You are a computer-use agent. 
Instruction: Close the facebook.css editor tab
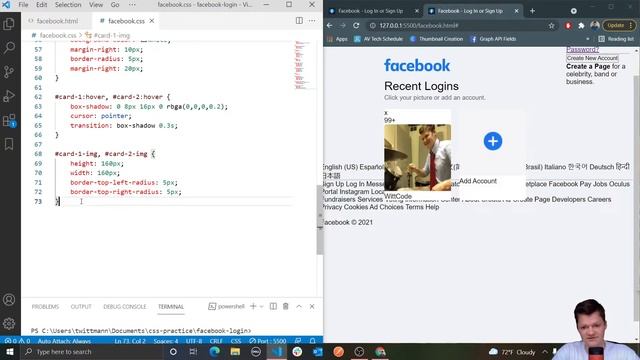pos(152,21)
